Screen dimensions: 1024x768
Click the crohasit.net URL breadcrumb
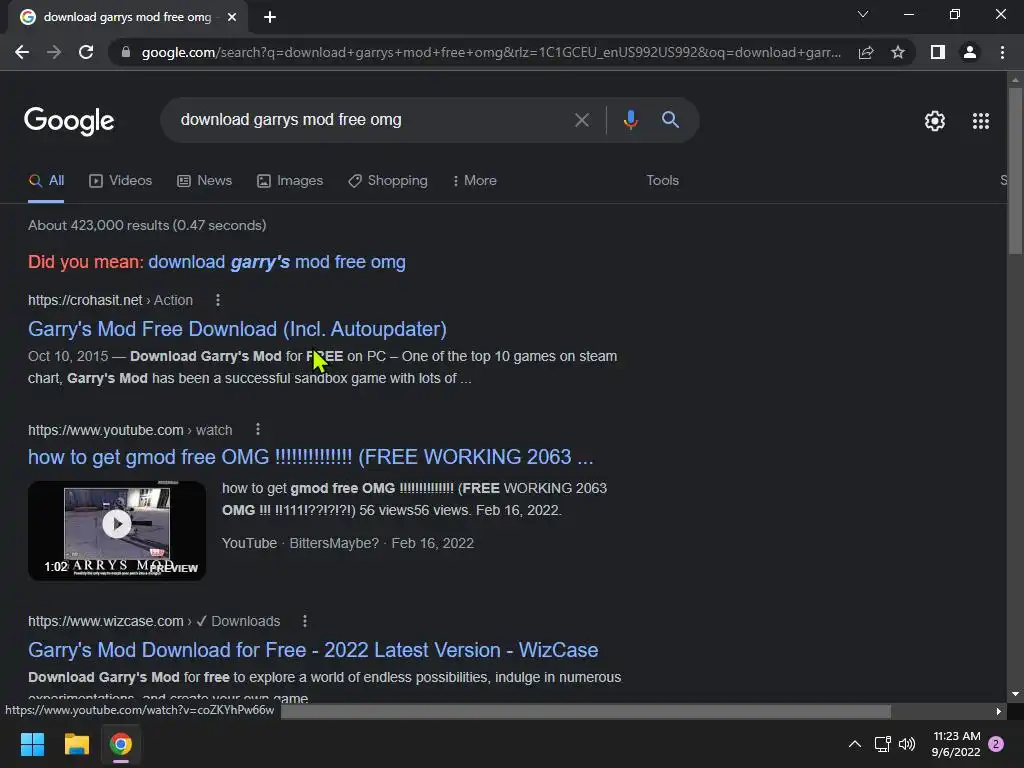[x=110, y=300]
